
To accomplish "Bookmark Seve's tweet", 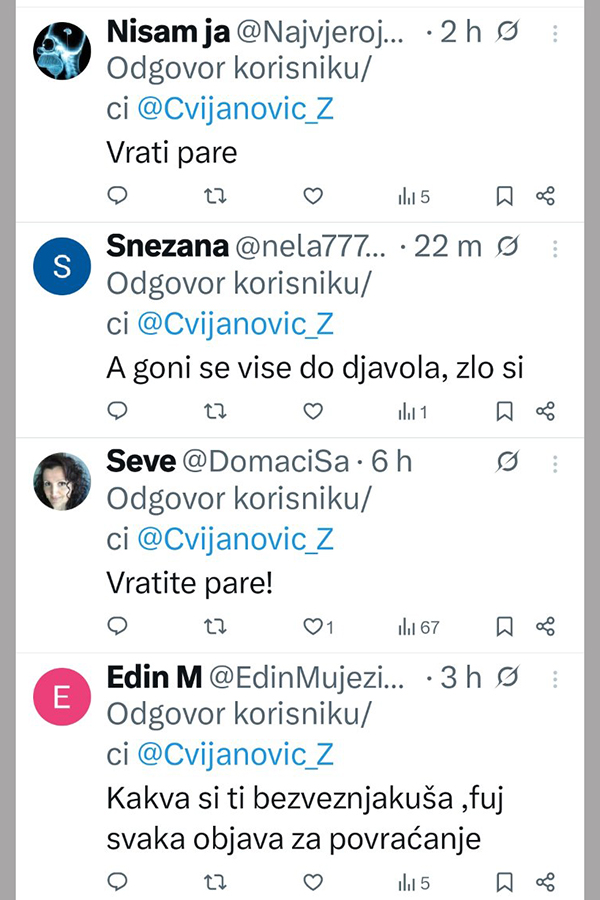I will 505,627.
